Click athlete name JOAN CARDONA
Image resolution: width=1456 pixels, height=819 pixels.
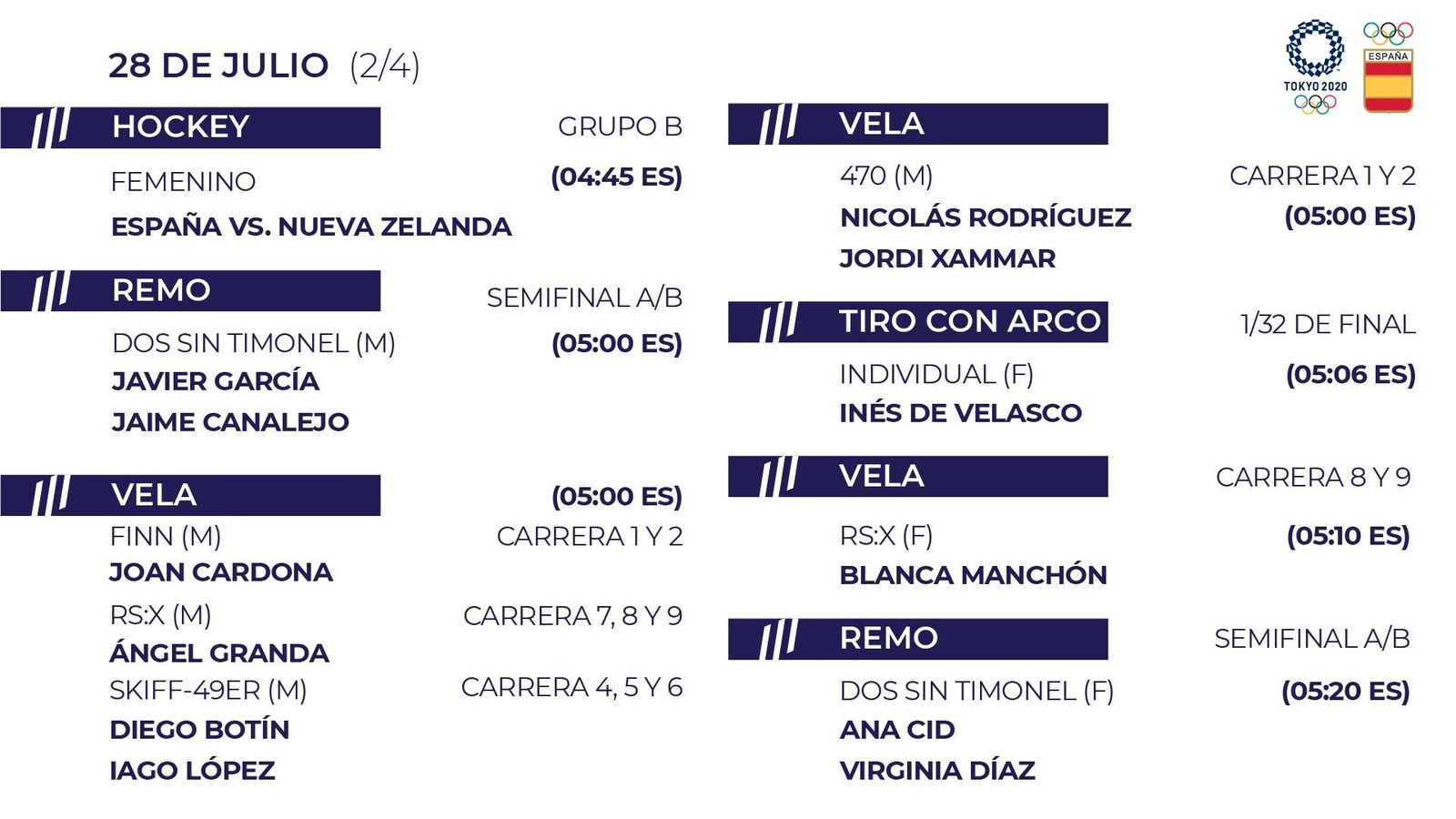(221, 572)
